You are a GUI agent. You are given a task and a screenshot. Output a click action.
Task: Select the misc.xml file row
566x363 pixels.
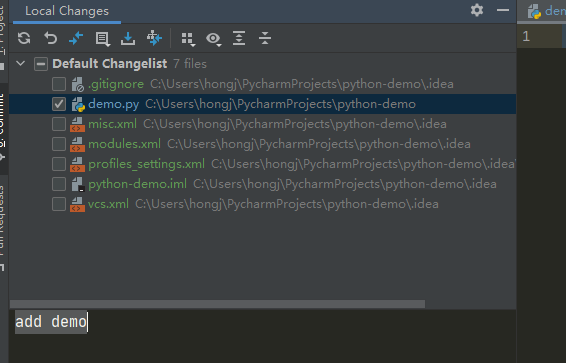pos(262,124)
